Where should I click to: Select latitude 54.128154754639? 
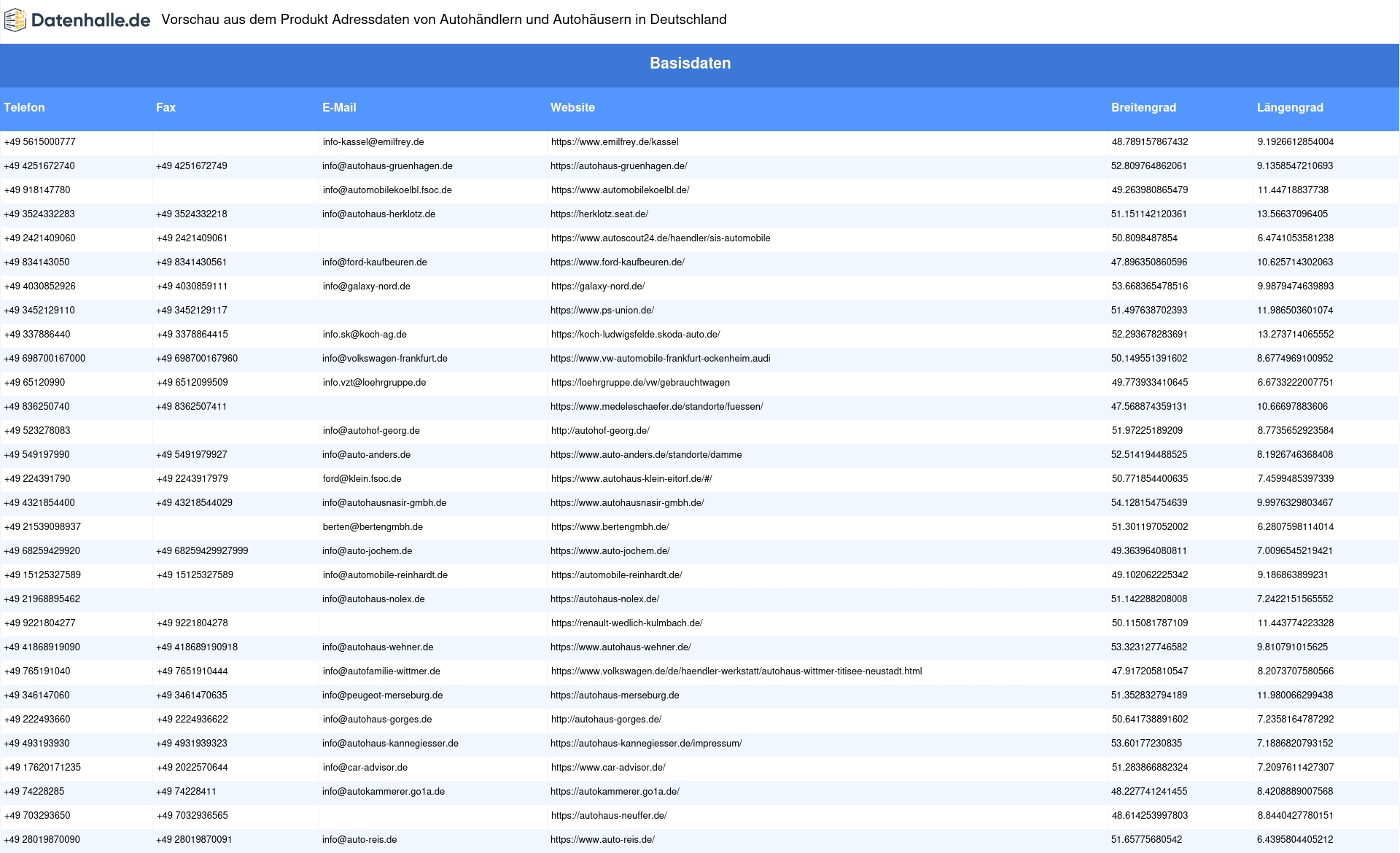1149,503
